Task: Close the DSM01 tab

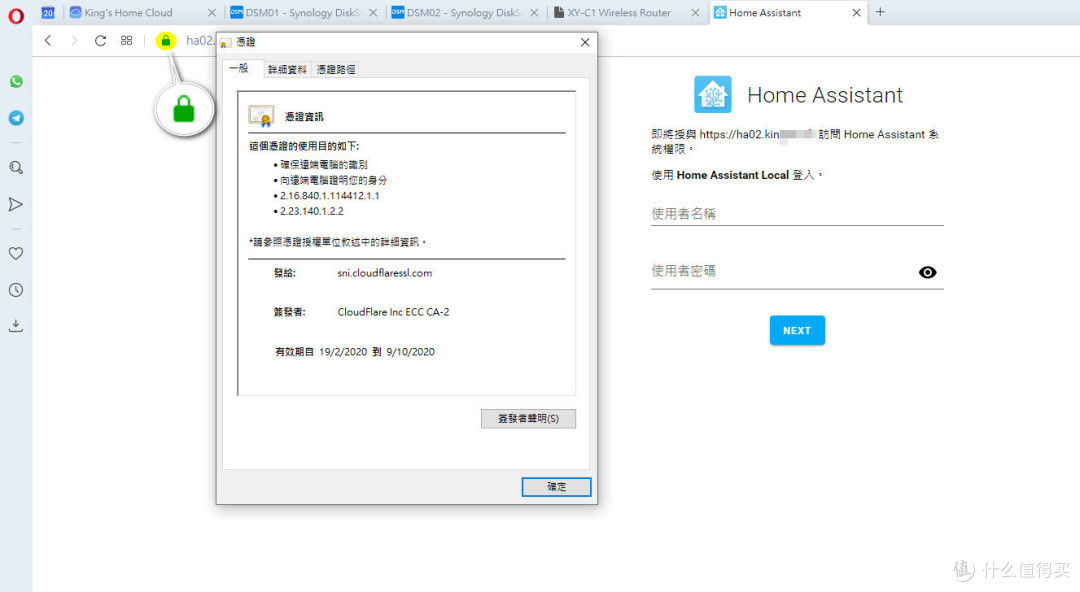Action: tap(373, 12)
